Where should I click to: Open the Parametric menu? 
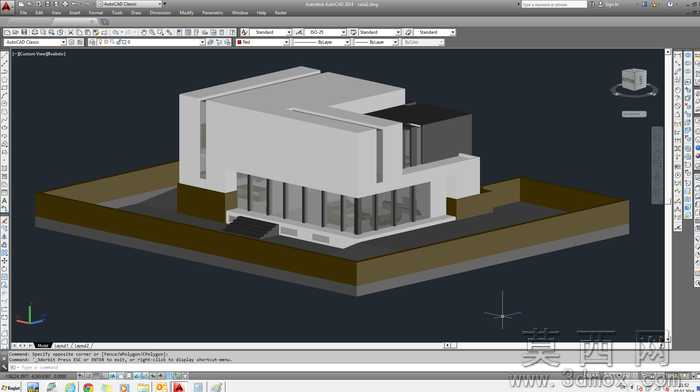point(212,13)
